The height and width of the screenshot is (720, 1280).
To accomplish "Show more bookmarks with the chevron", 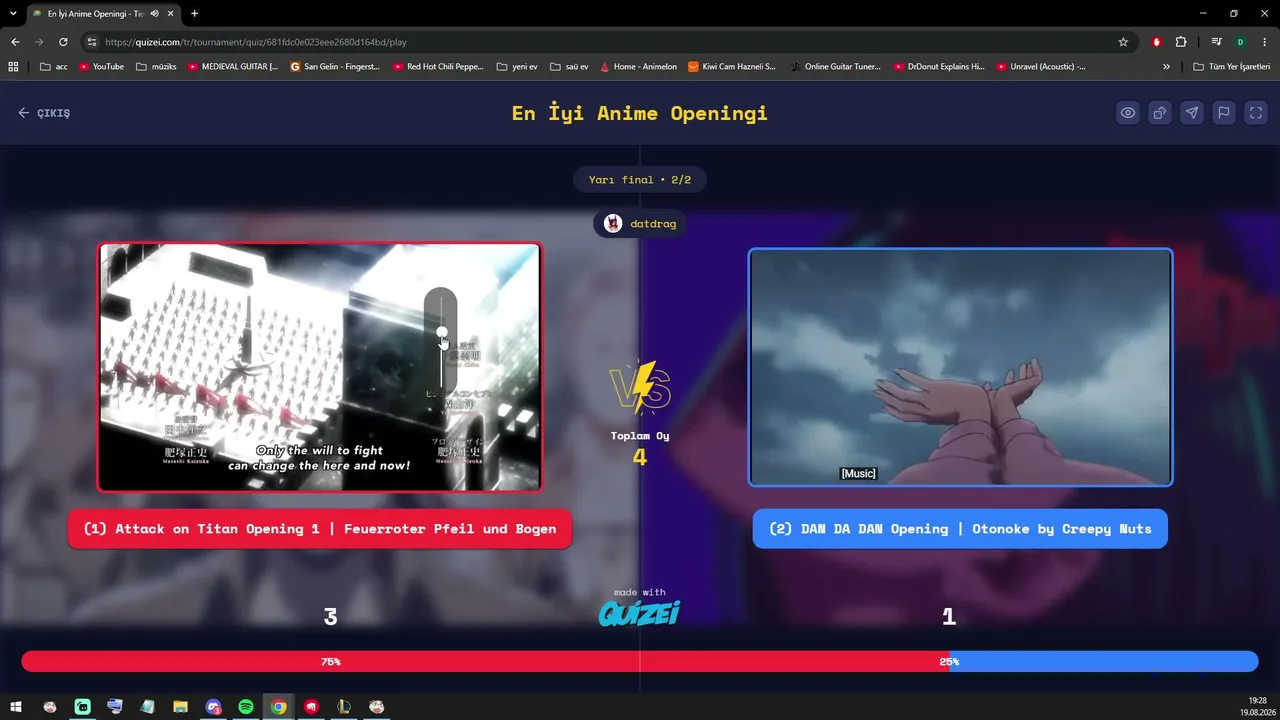I will click(1166, 67).
